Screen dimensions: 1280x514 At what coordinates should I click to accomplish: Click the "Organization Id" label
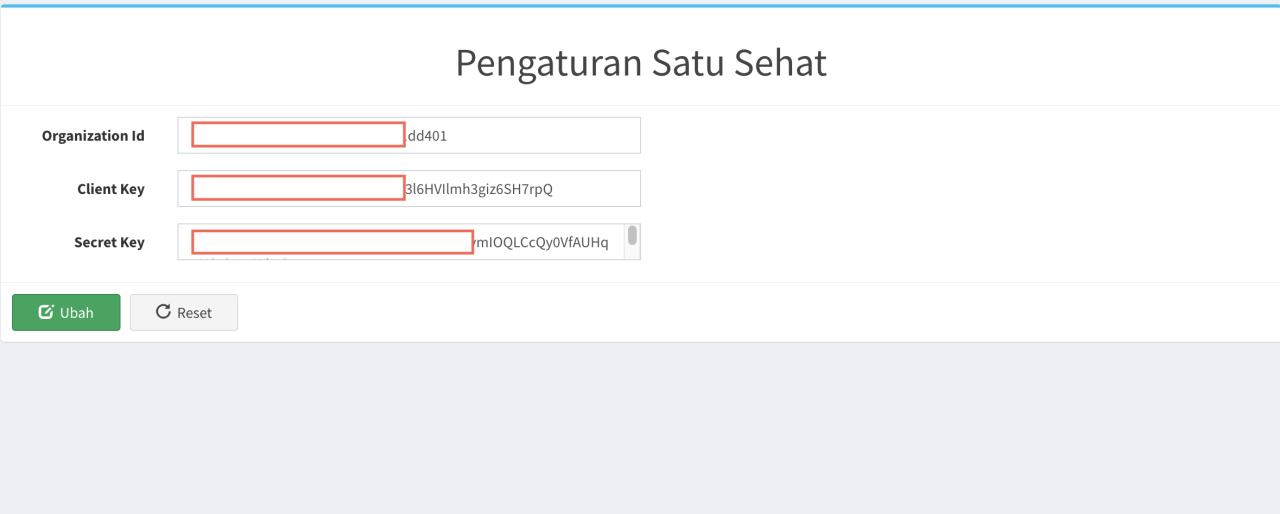coord(93,136)
